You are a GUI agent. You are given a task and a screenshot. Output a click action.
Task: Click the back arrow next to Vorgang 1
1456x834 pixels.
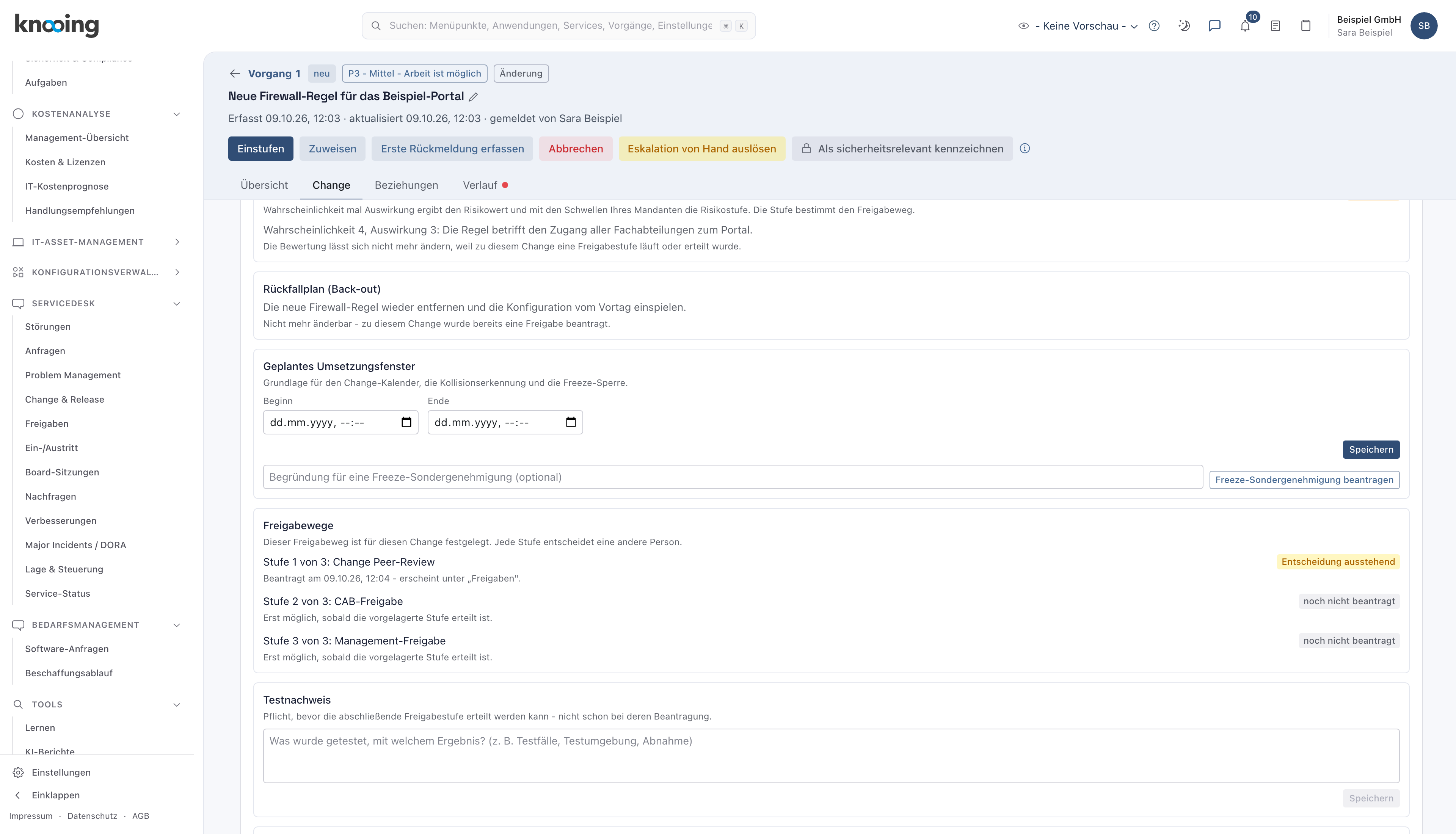tap(235, 73)
